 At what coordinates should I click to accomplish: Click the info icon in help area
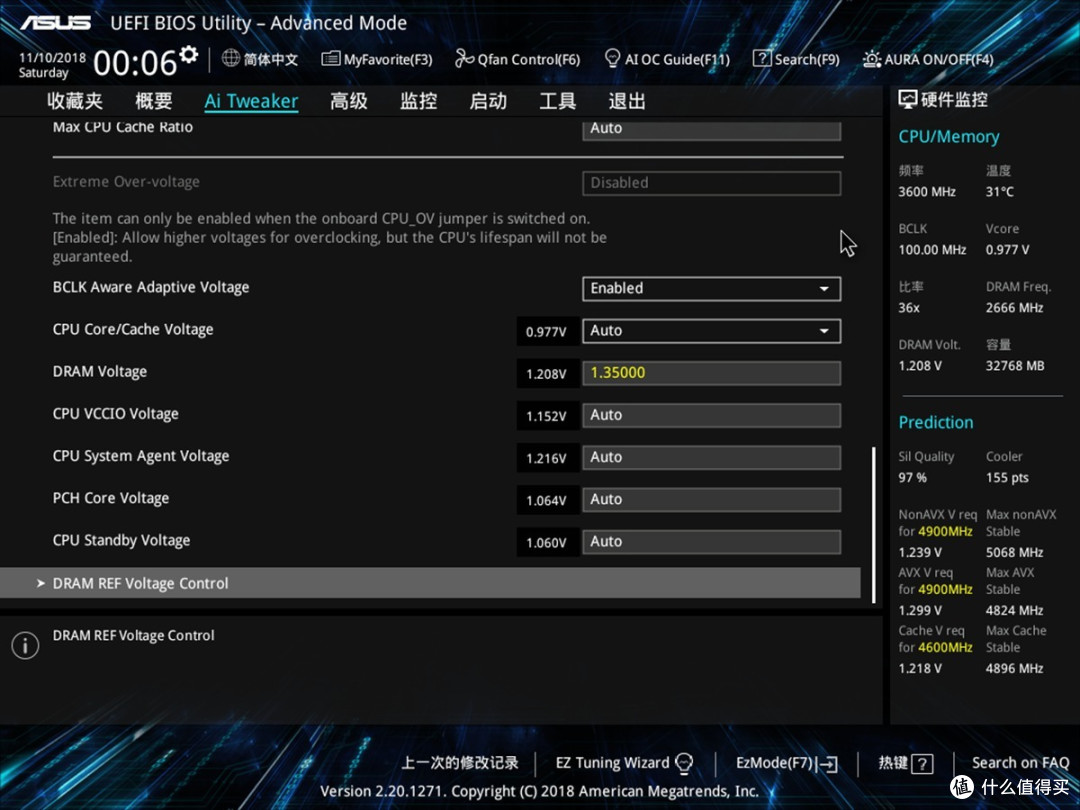coord(25,645)
